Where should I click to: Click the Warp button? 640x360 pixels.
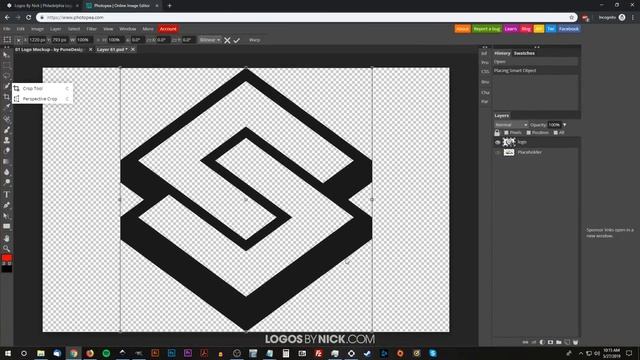[x=254, y=40]
